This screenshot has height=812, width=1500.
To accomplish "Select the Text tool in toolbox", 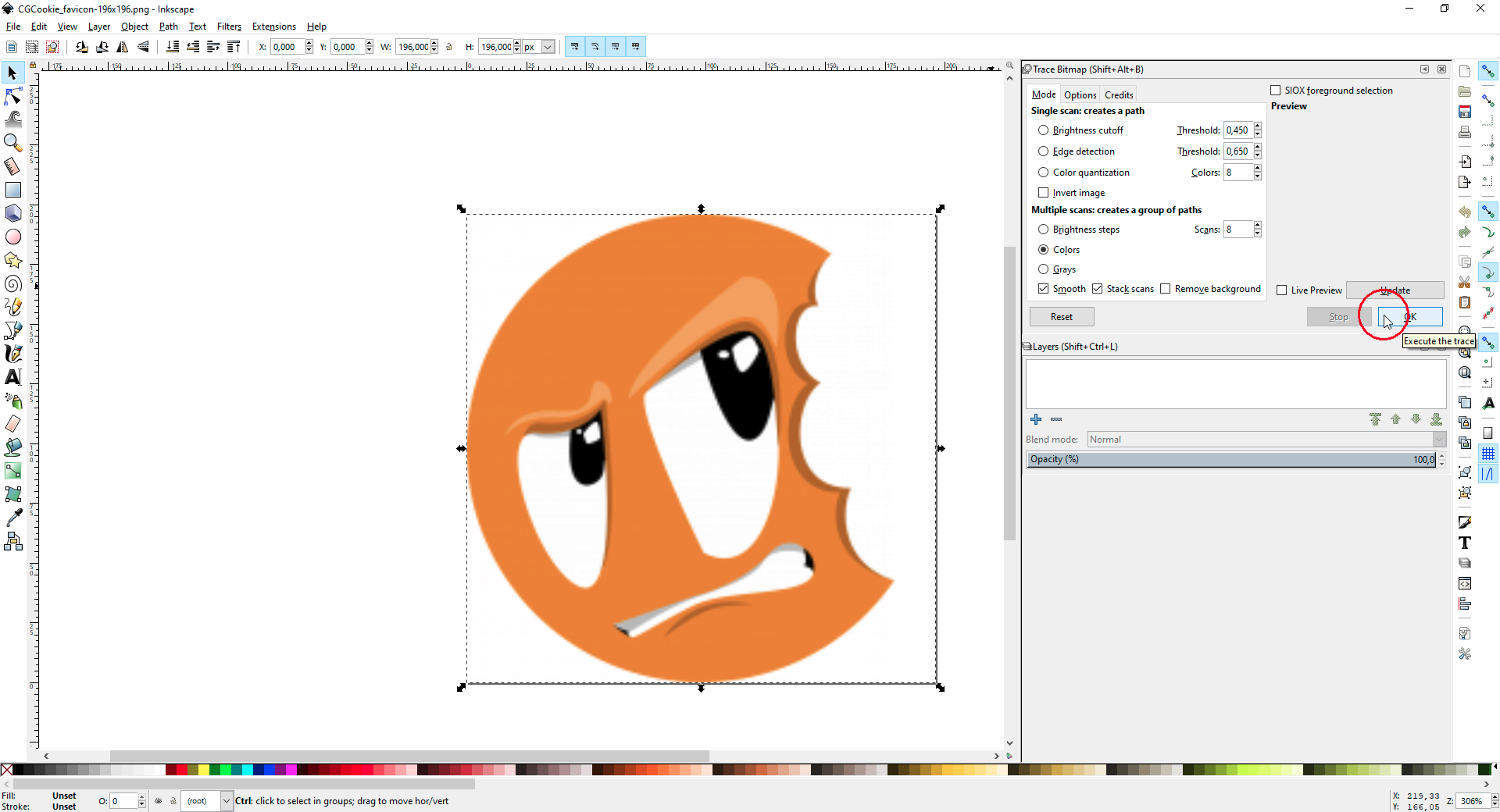I will point(12,377).
